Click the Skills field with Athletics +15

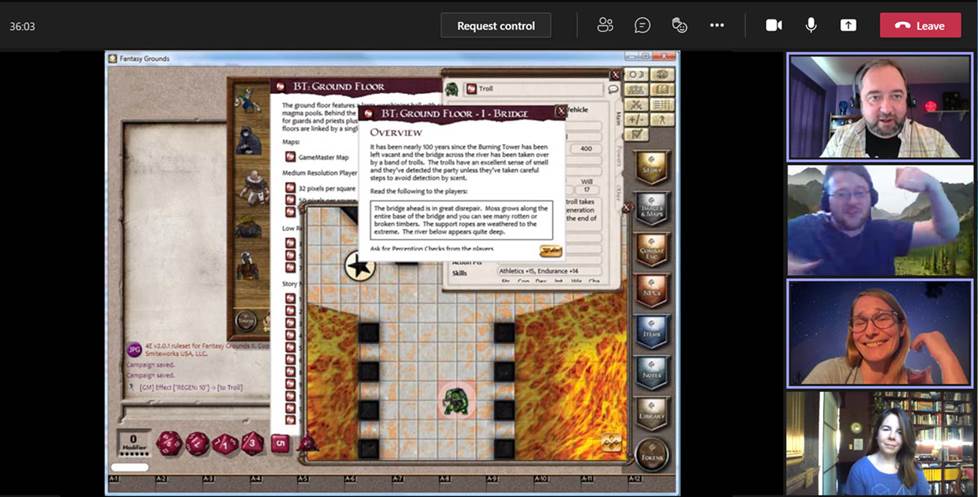point(549,271)
